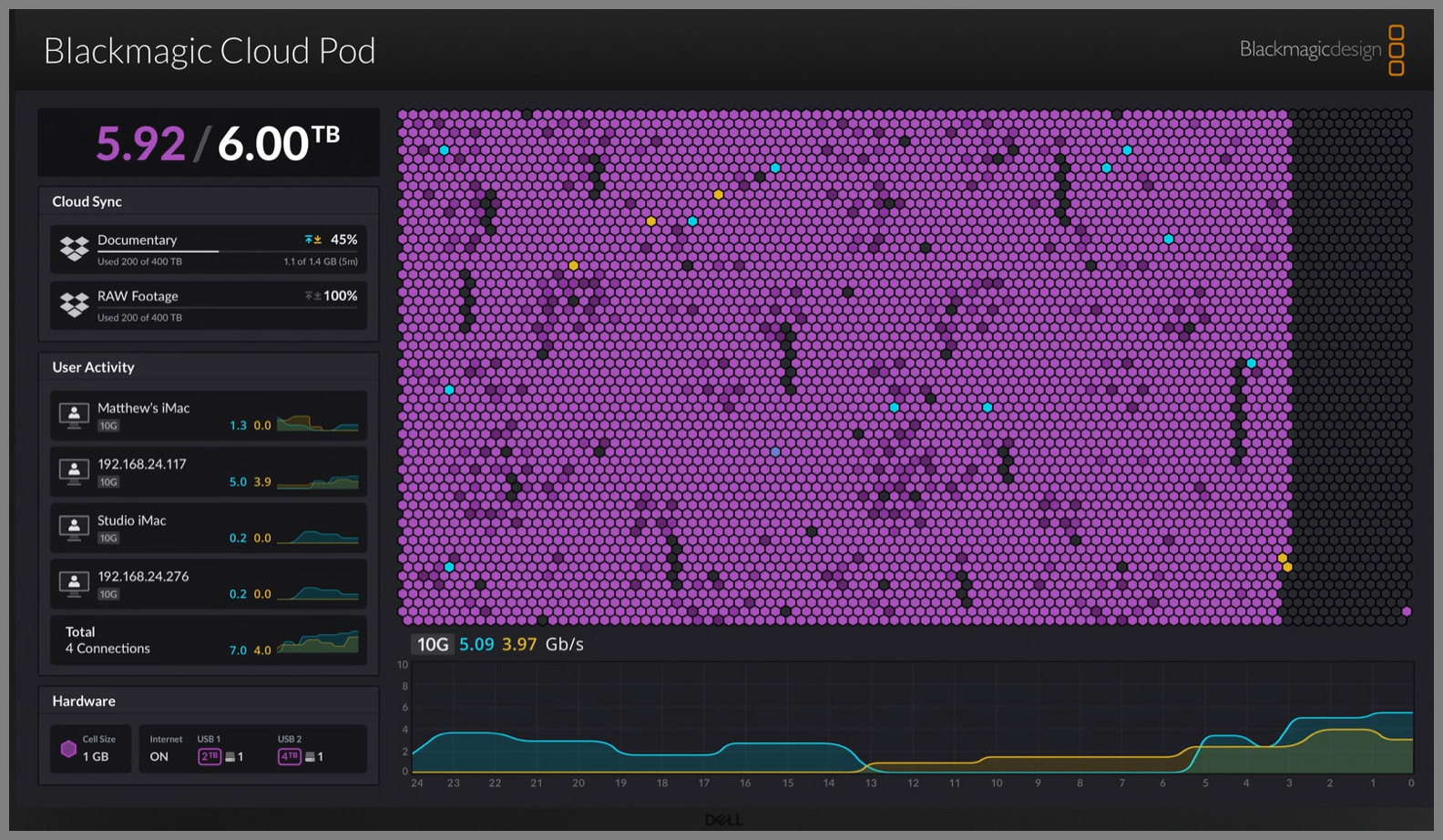This screenshot has height=840, width=1443.
Task: Click the cyan 5.09 throughput value
Action: tap(476, 644)
